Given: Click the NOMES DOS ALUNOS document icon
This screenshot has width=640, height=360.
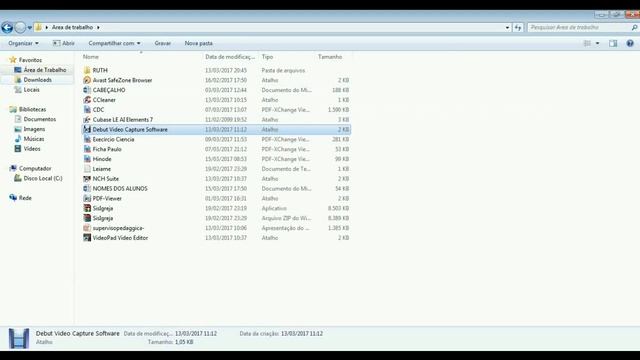Looking at the screenshot, I should pyautogui.click(x=87, y=188).
